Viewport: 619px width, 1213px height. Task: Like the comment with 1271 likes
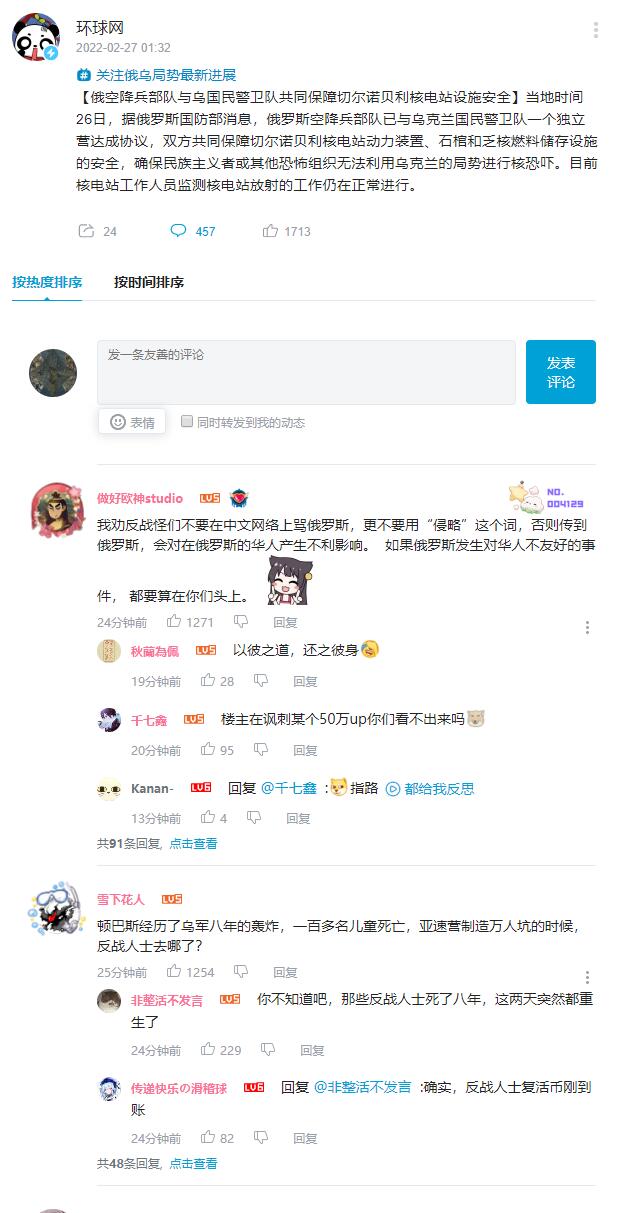point(174,621)
